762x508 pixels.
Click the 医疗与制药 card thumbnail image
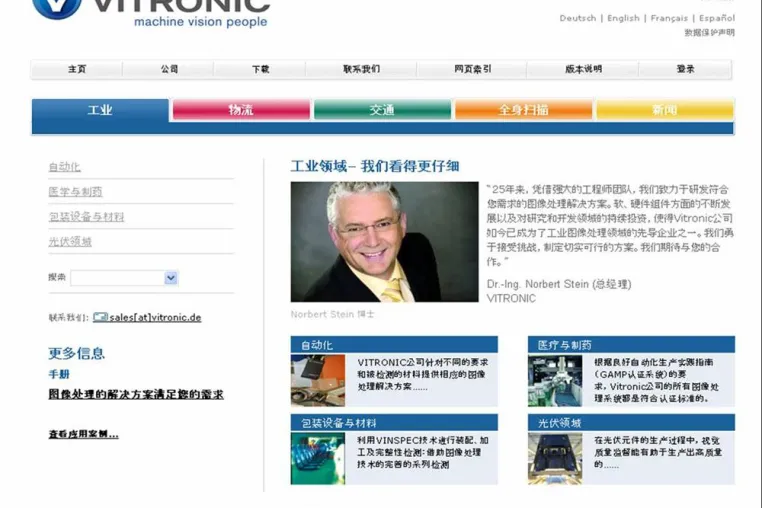[x=555, y=380]
